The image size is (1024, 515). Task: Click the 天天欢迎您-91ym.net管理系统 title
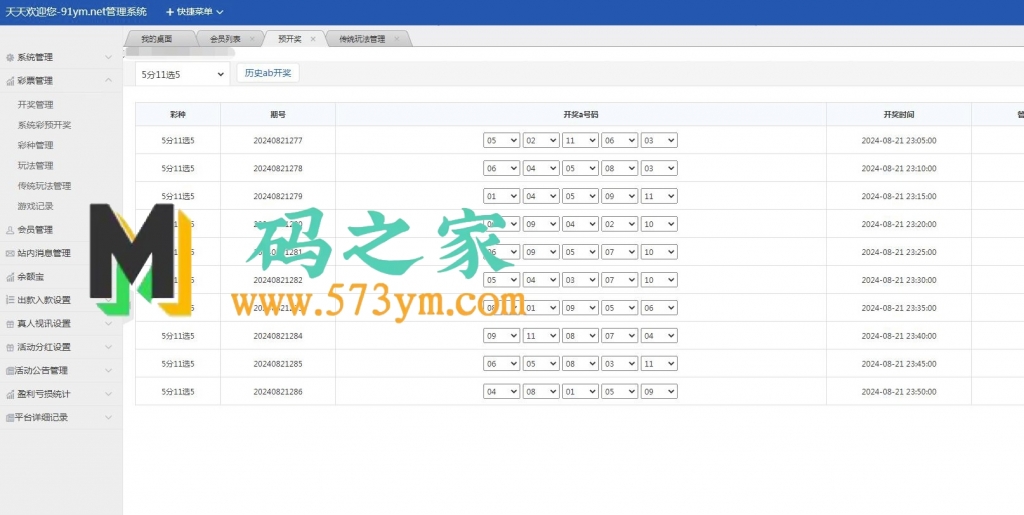pyautogui.click(x=76, y=12)
